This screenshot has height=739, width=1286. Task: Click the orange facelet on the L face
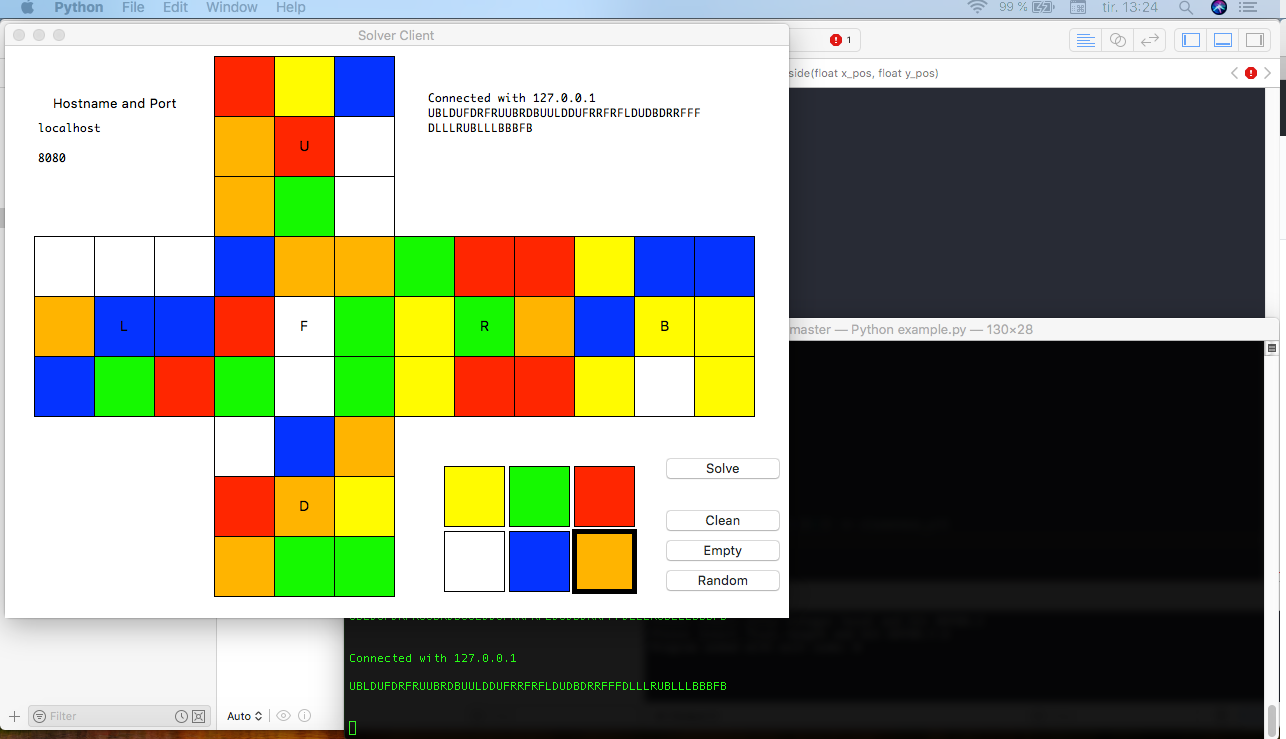pyautogui.click(x=64, y=326)
